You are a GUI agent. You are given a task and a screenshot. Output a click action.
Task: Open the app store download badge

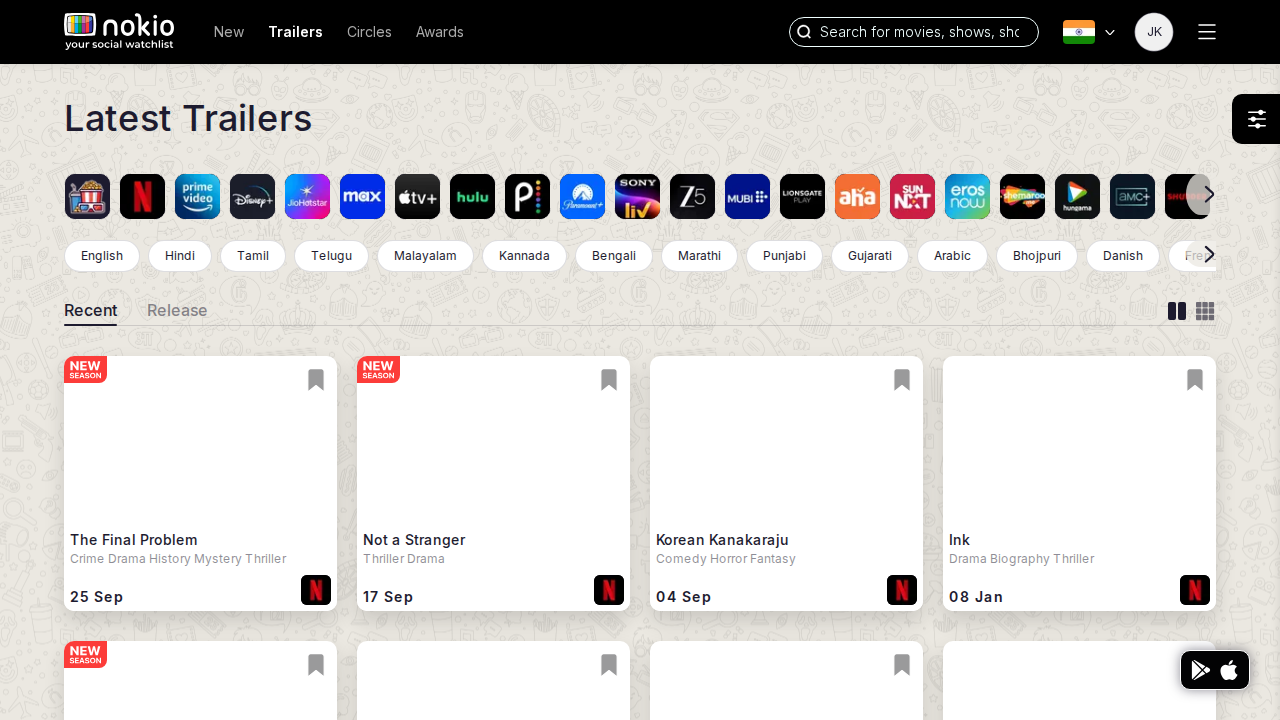(x=1215, y=670)
